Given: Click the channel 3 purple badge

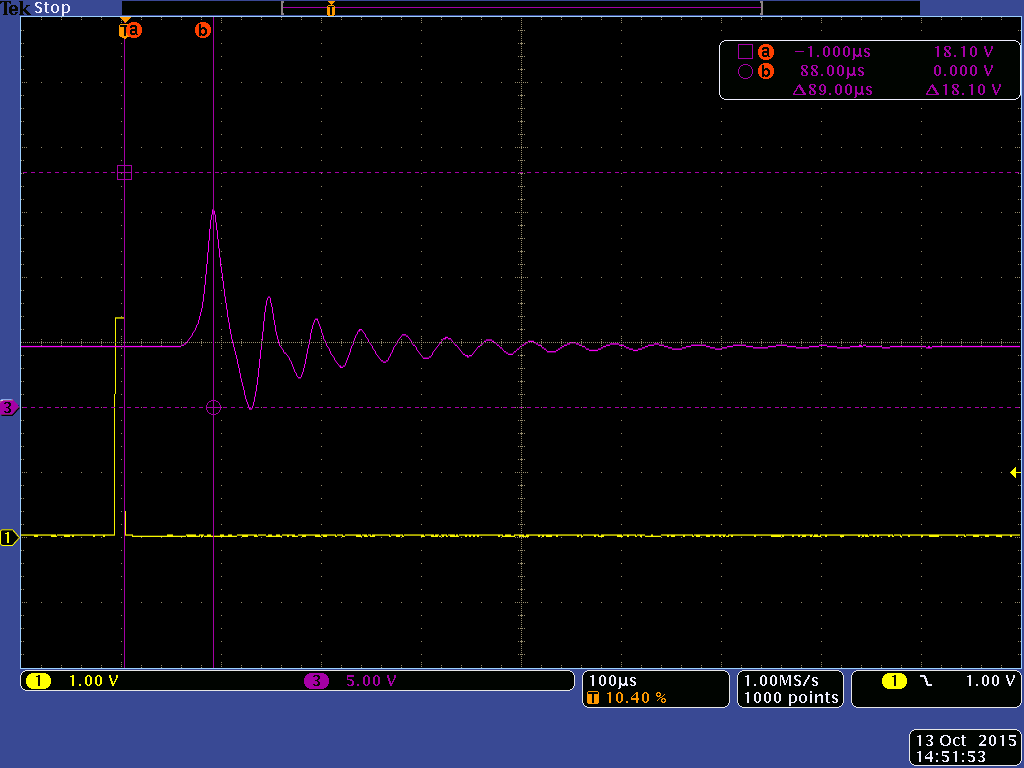Looking at the screenshot, I should coord(317,681).
